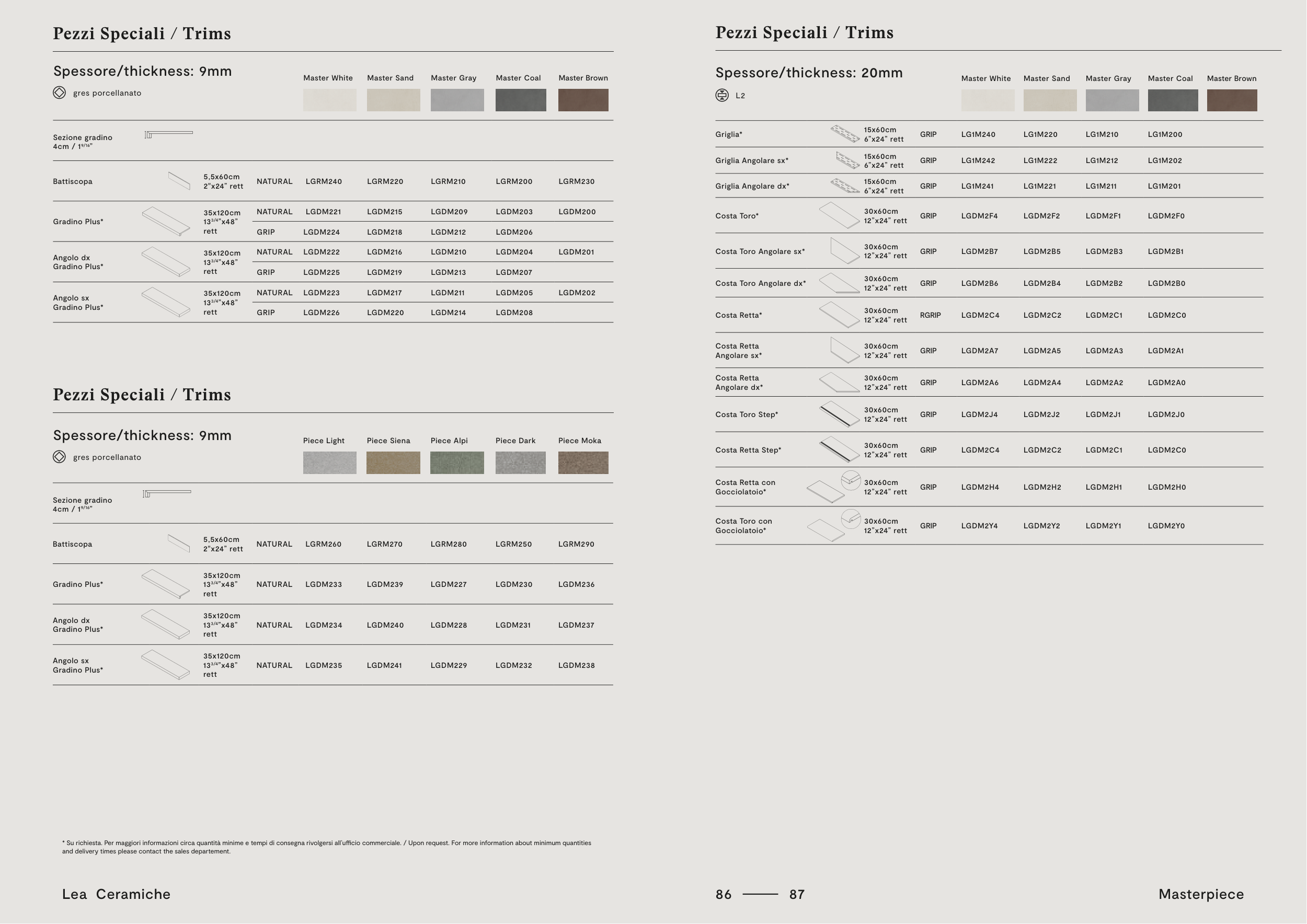1307x924 pixels.
Task: Click the Piece Siena color swatch
Action: (x=393, y=463)
